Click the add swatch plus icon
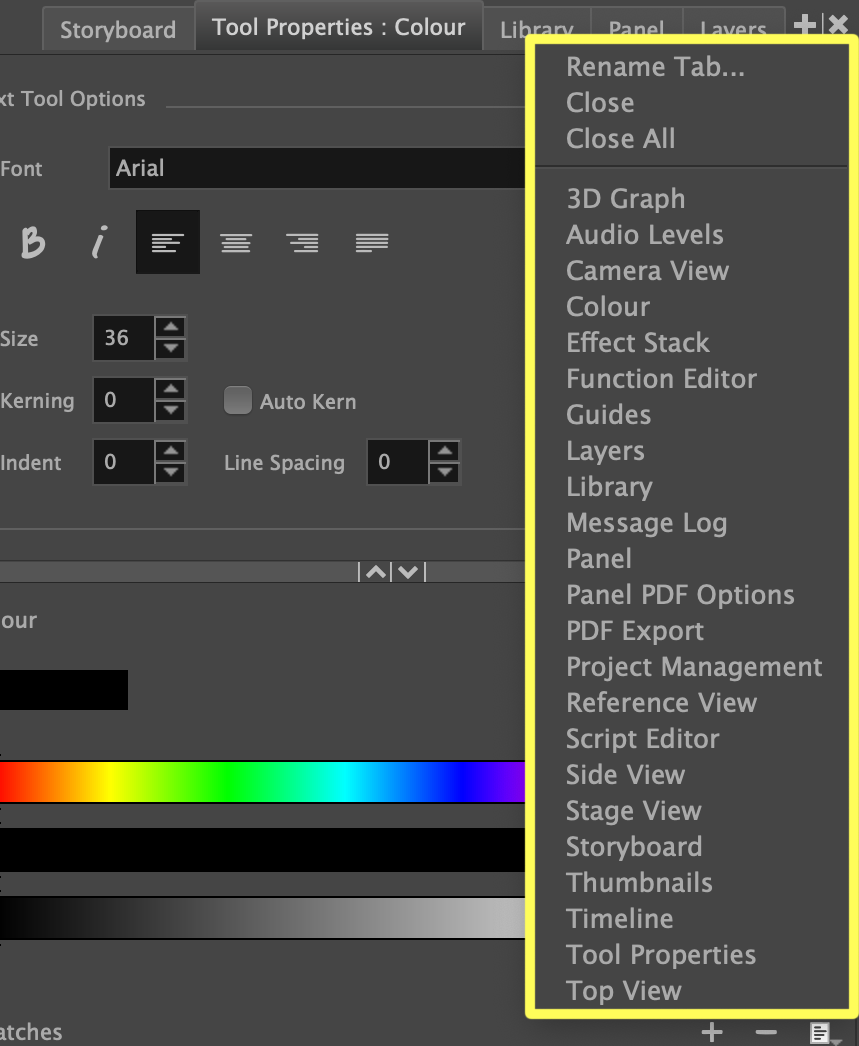 (712, 1032)
